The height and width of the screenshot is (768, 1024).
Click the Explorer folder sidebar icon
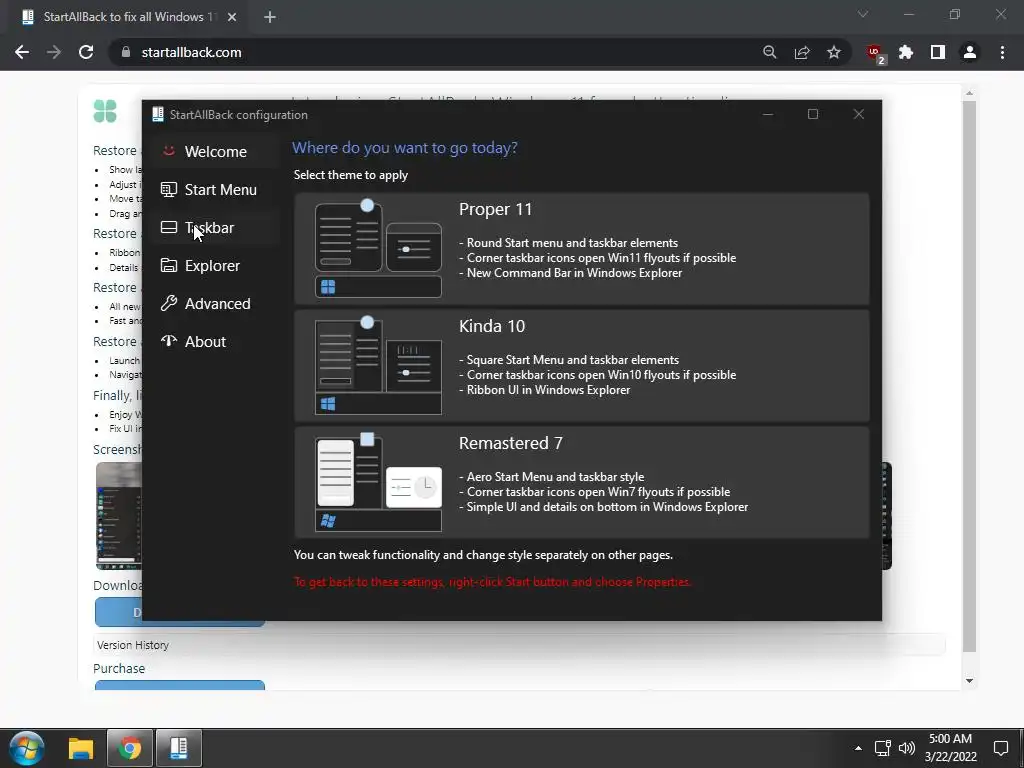(168, 265)
